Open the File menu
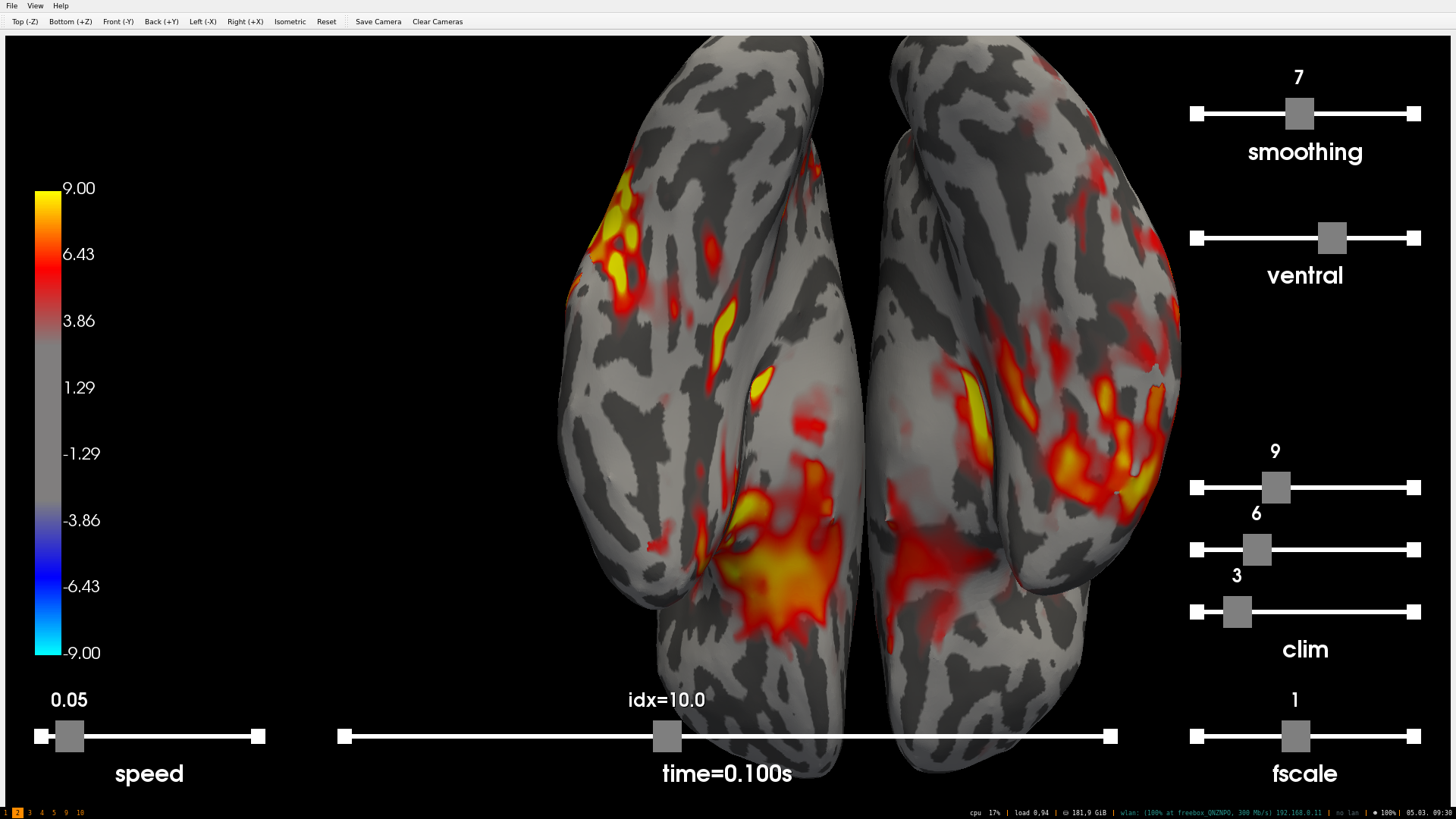Viewport: 1456px width, 819px height. click(12, 6)
